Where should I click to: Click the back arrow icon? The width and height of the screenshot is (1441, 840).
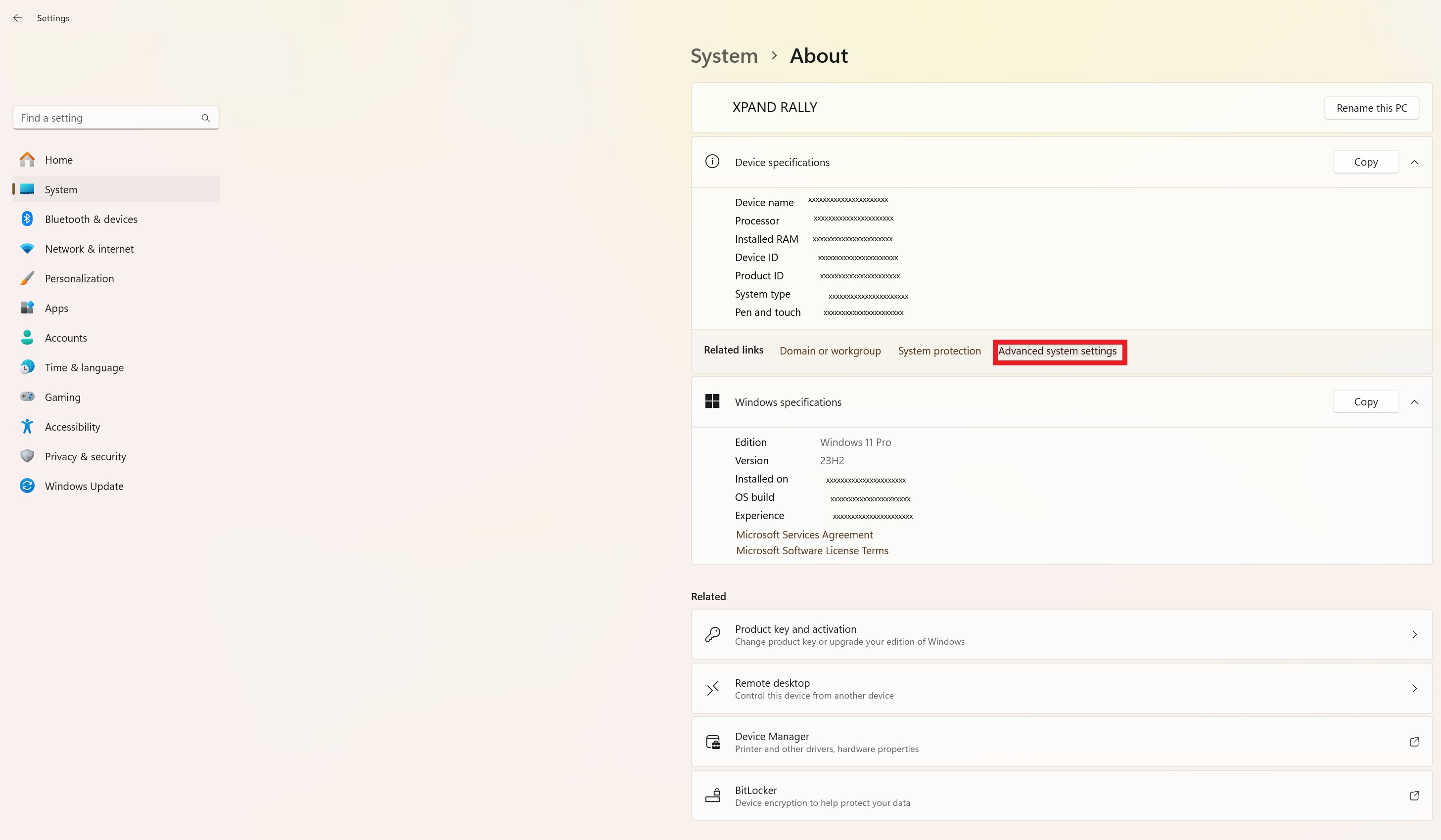18,18
